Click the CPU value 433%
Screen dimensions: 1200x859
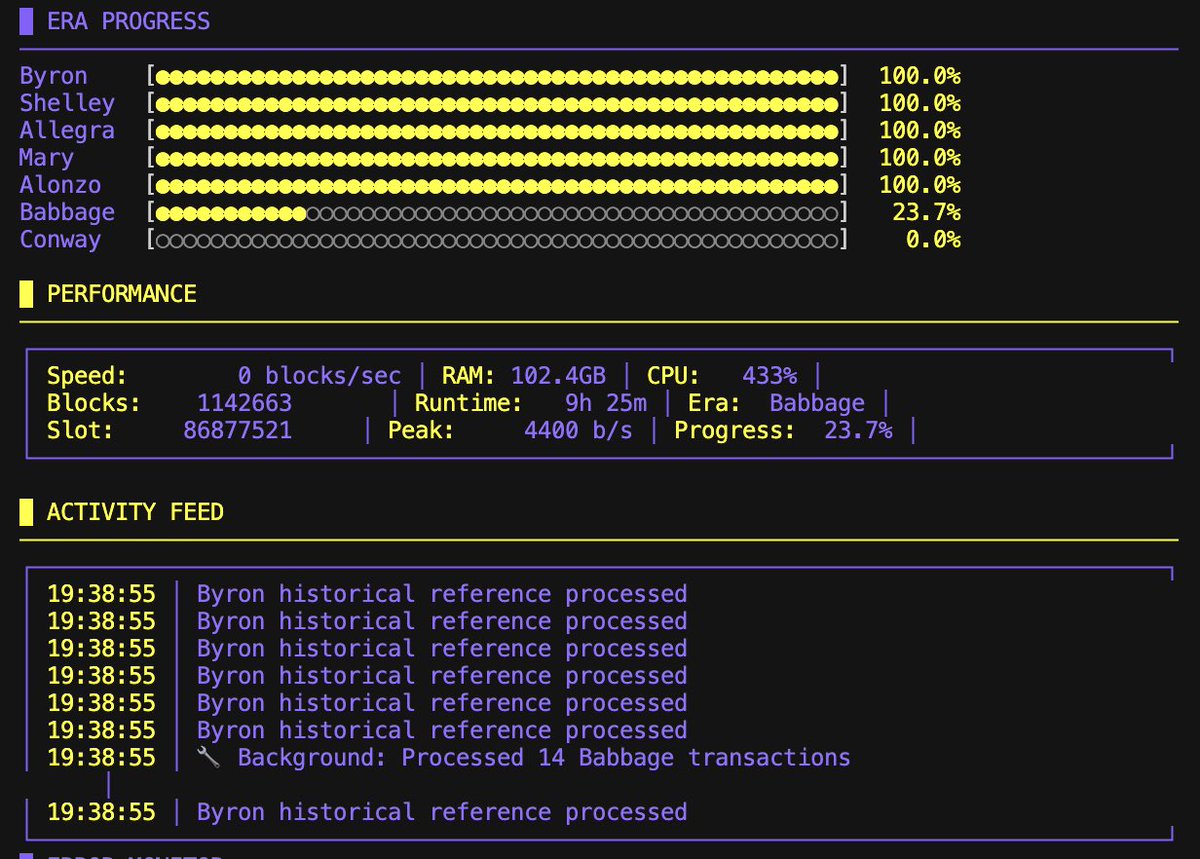click(770, 376)
